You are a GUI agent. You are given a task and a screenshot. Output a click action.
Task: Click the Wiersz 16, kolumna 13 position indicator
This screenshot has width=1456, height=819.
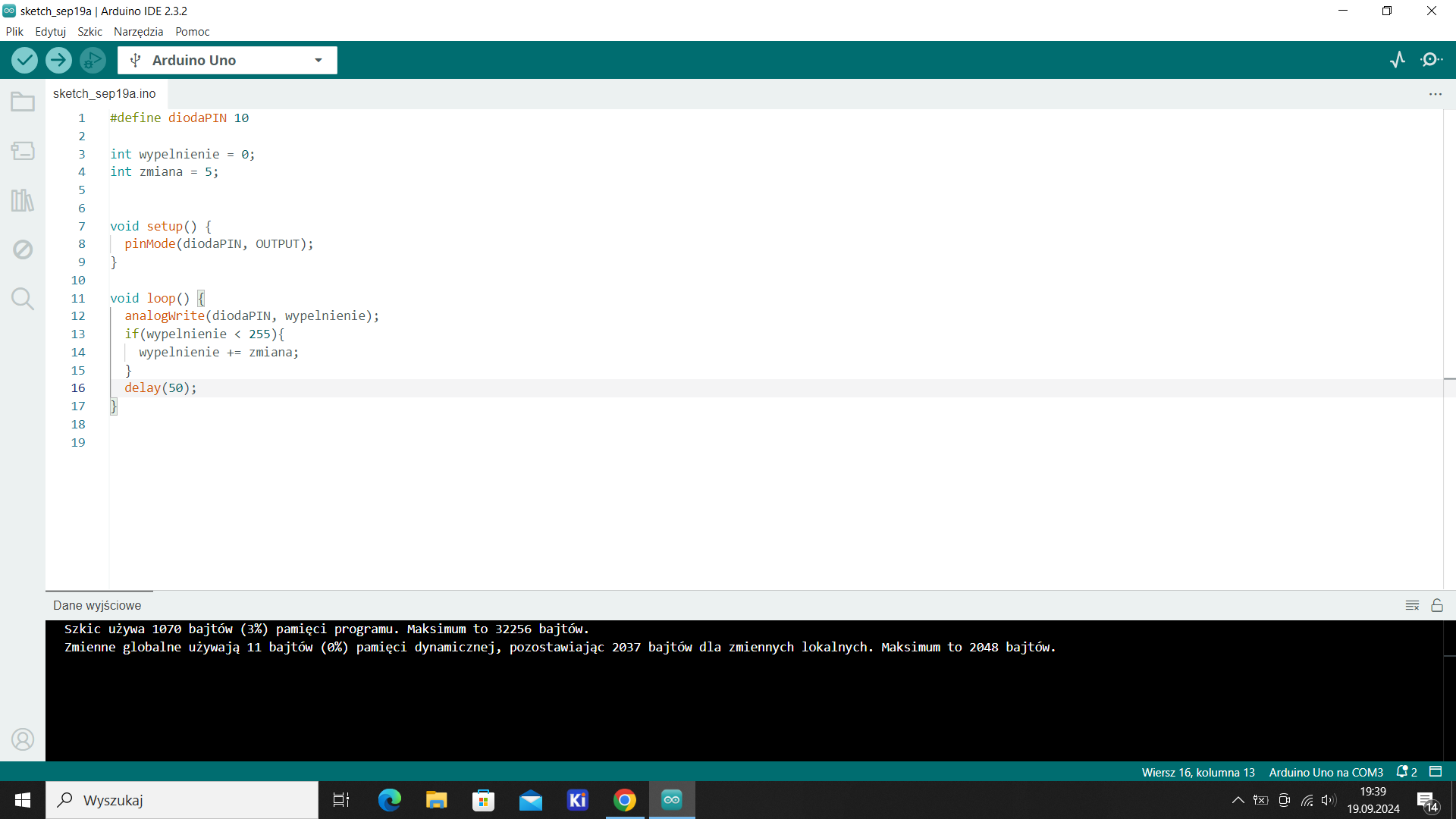pos(1198,772)
